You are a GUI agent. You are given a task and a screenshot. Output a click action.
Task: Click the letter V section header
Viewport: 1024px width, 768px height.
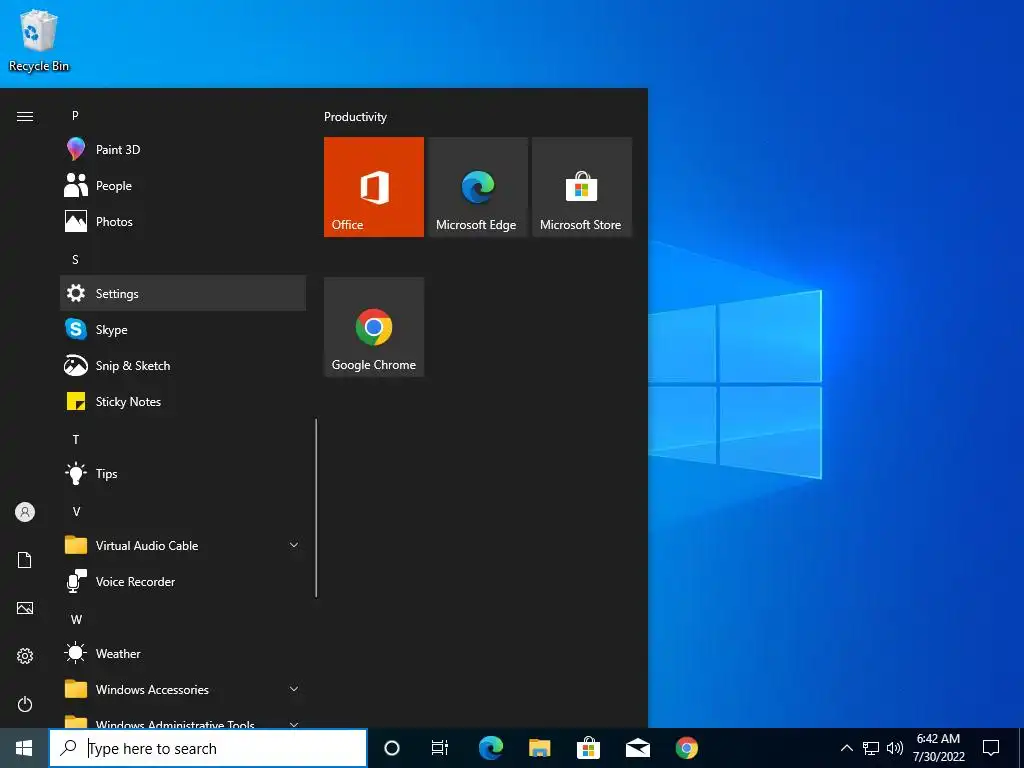tap(76, 511)
